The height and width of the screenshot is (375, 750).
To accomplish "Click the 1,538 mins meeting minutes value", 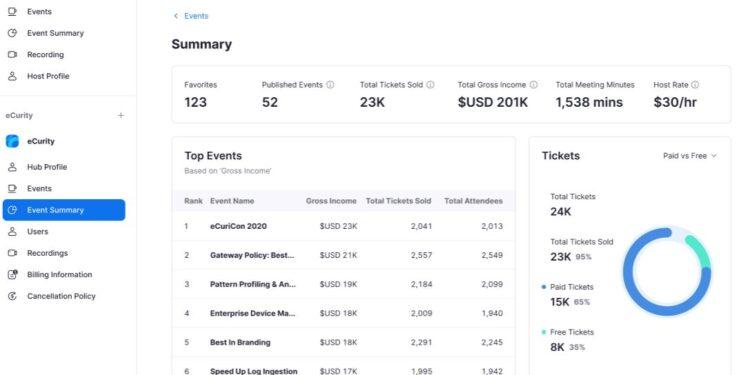I will (589, 102).
